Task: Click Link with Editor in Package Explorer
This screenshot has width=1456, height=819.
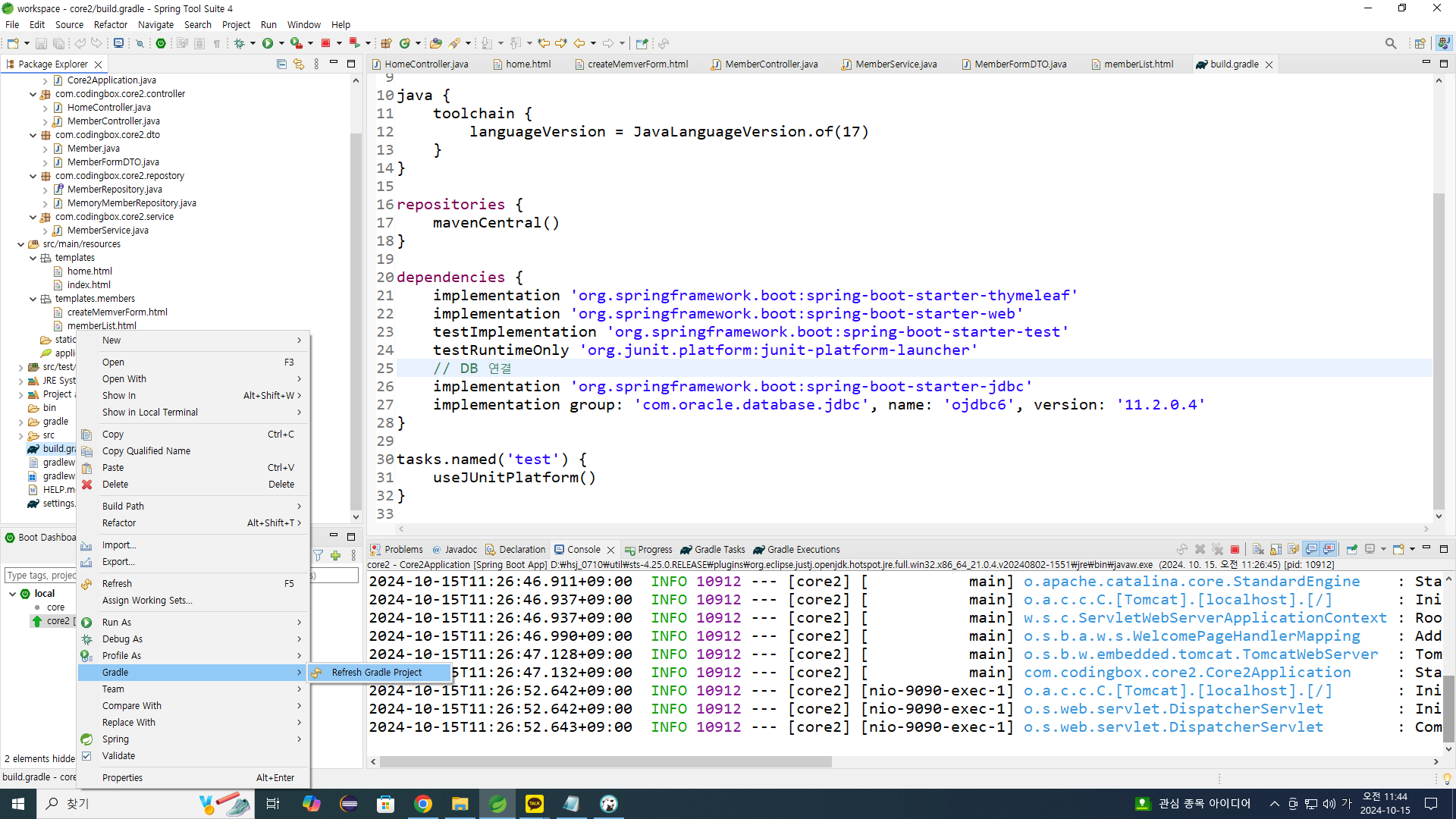Action: pyautogui.click(x=299, y=64)
